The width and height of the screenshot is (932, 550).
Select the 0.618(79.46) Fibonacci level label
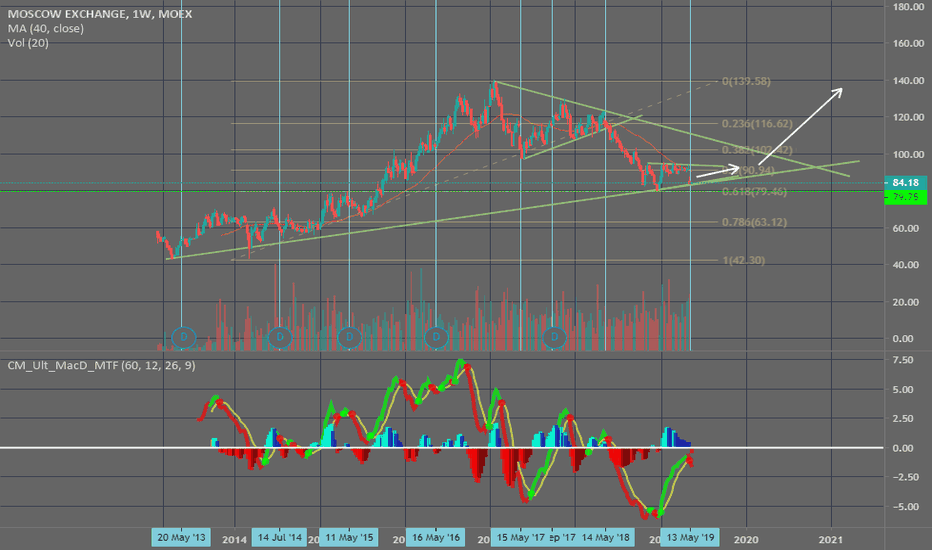pyautogui.click(x=754, y=191)
